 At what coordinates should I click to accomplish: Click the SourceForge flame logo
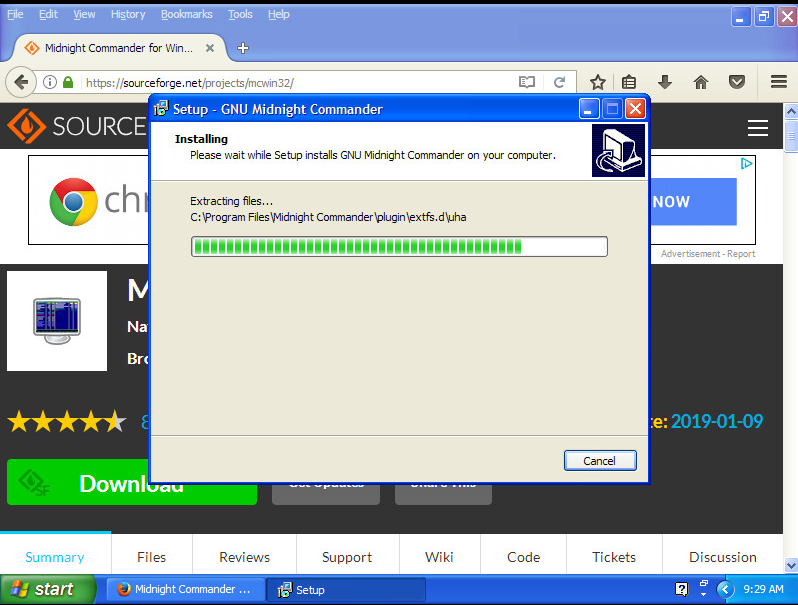(26, 126)
